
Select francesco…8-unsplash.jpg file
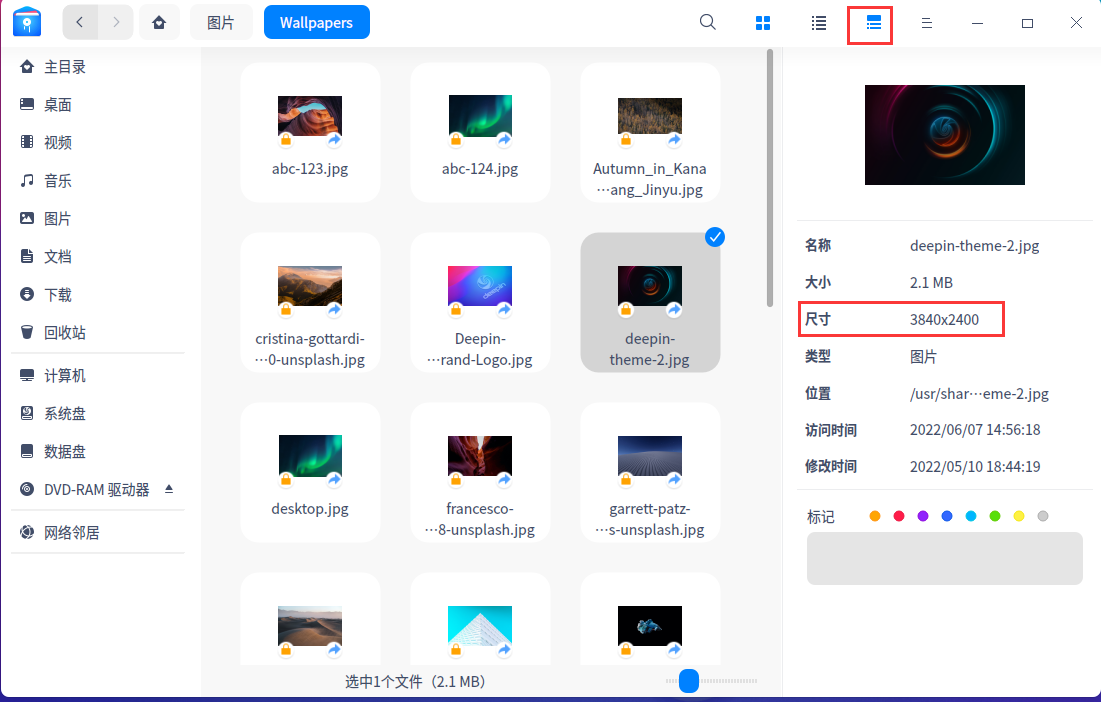click(x=480, y=472)
